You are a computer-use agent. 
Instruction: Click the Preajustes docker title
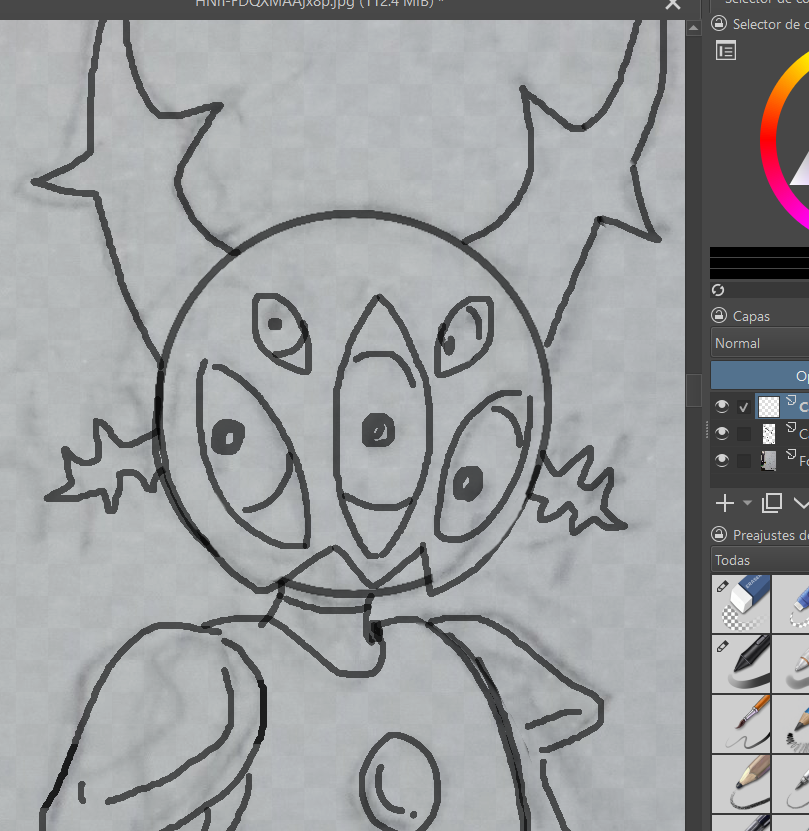[x=770, y=535]
